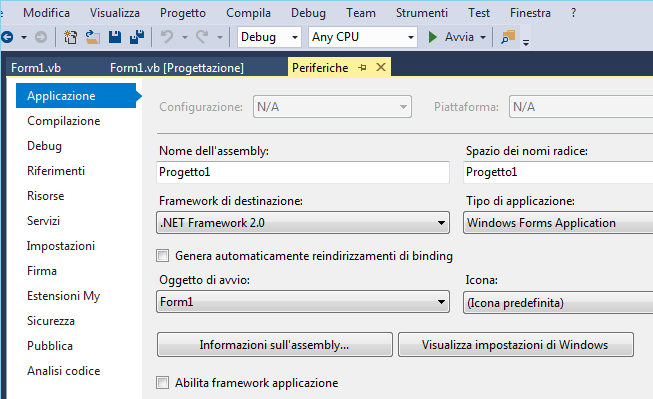
Task: Navigate backward with the back arrow icon
Action: [x=7, y=37]
